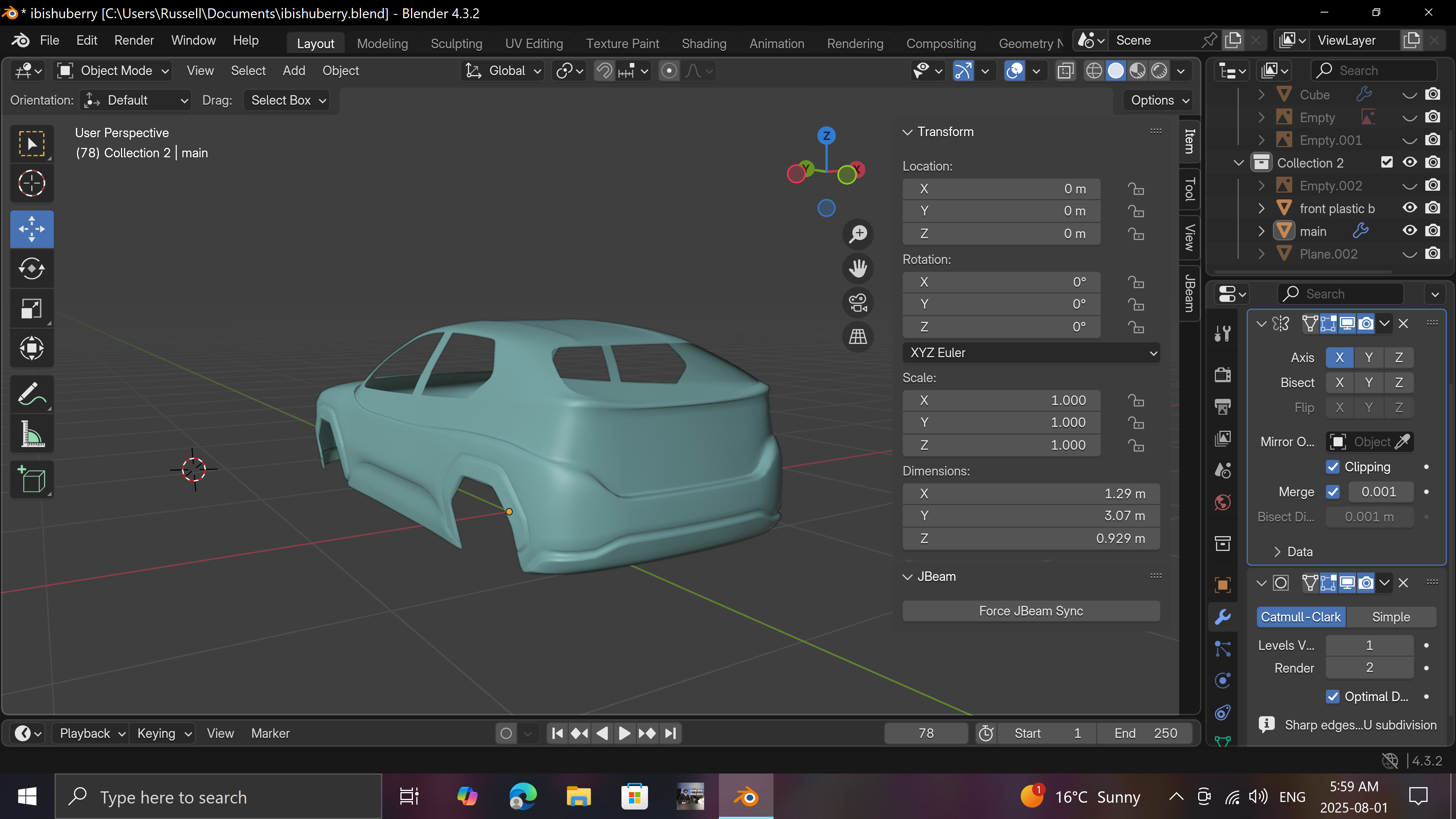Uncheck Collection 2 exclude checkbox
This screenshot has width=1456, height=819.
(x=1387, y=162)
